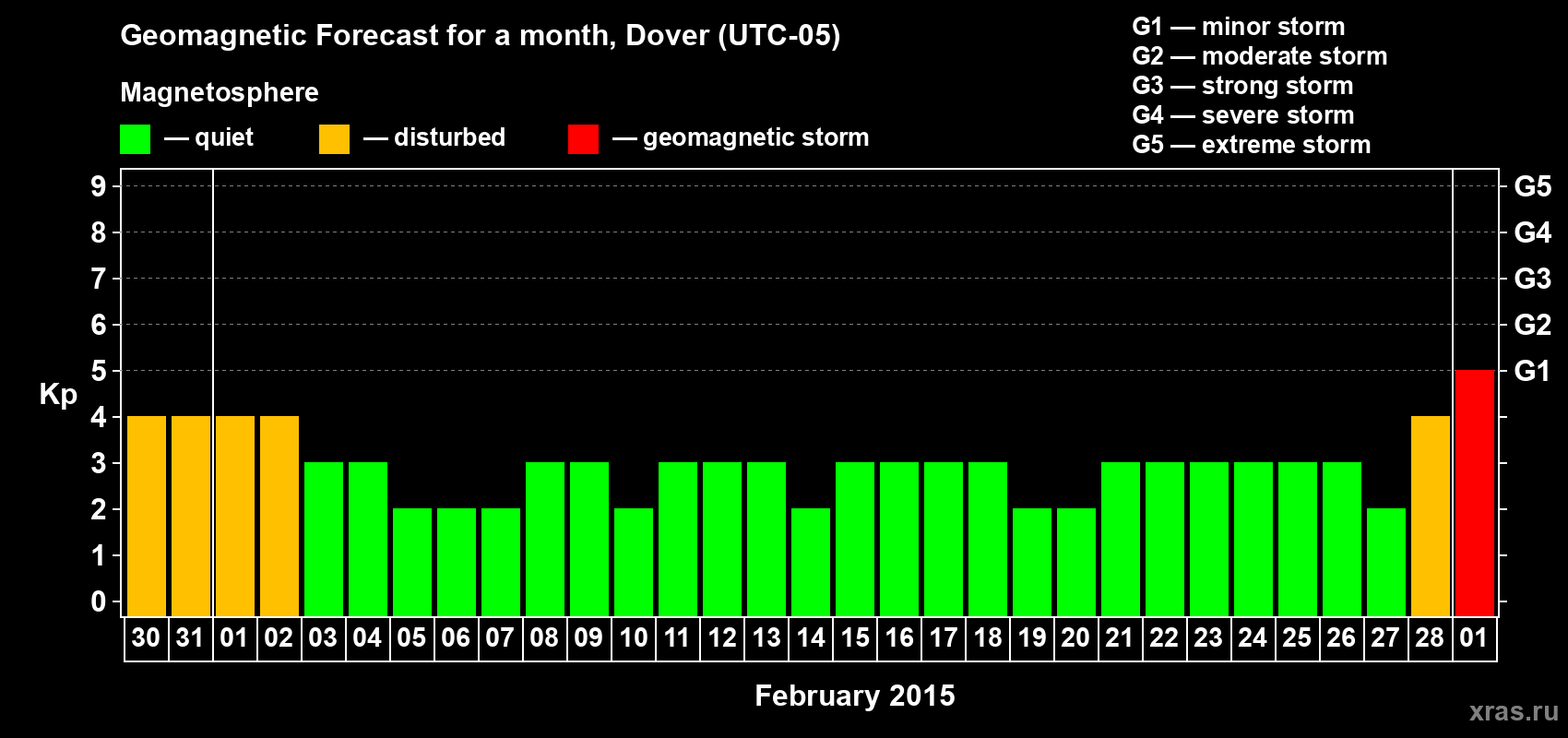The image size is (1568, 738).
Task: Select the green bar above date 14
Action: 811,562
